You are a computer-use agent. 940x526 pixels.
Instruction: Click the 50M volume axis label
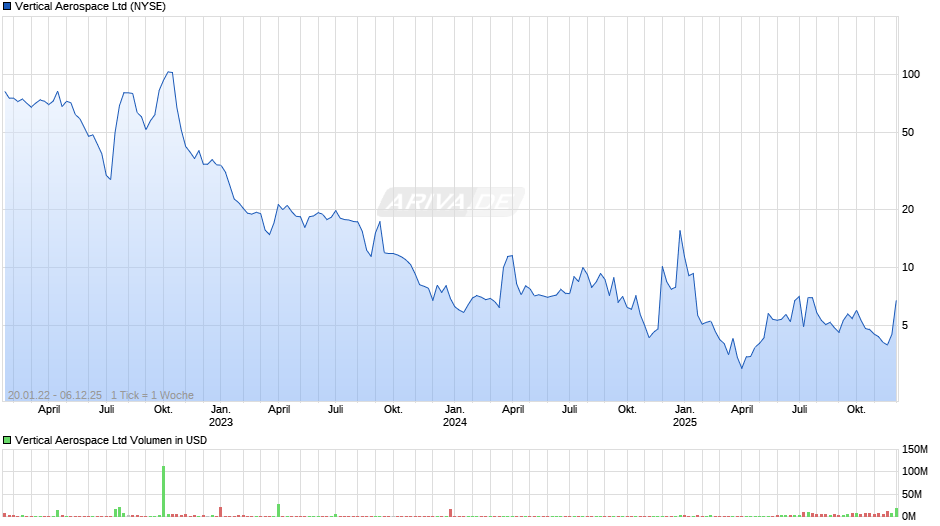pyautogui.click(x=912, y=494)
